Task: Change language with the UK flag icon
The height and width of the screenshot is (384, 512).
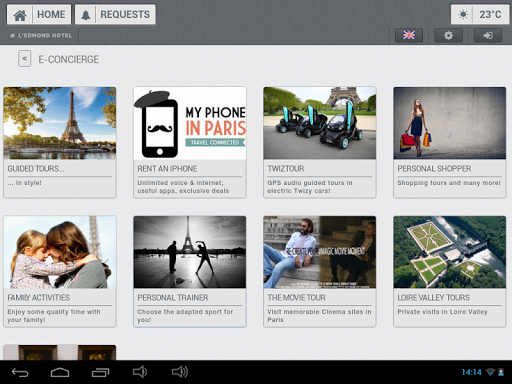Action: coord(409,35)
